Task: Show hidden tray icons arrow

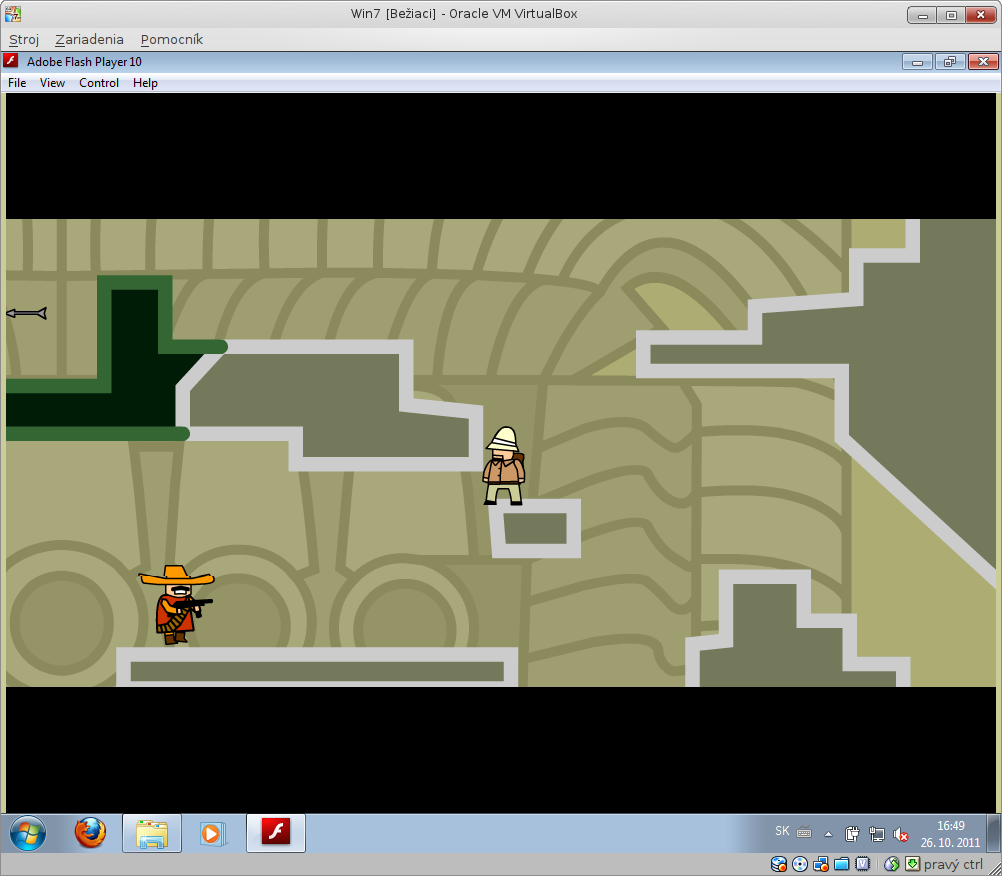Action: click(x=828, y=834)
